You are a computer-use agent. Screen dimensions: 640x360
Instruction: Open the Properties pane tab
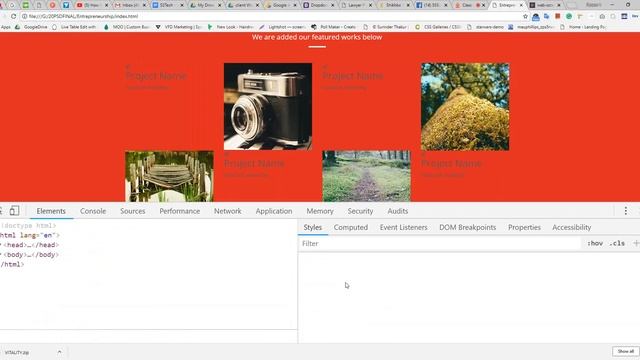point(524,227)
